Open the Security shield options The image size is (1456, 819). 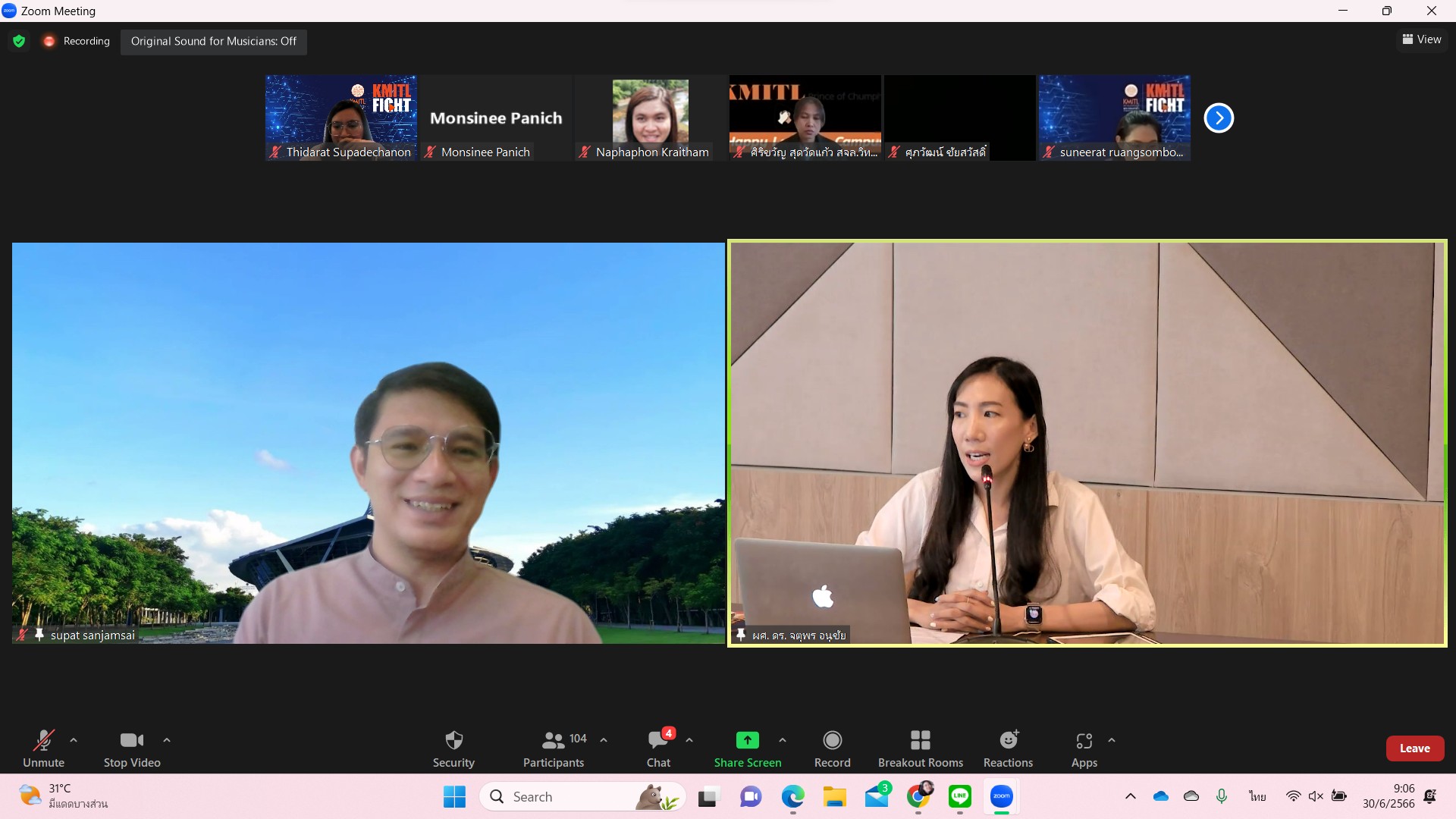click(x=453, y=748)
